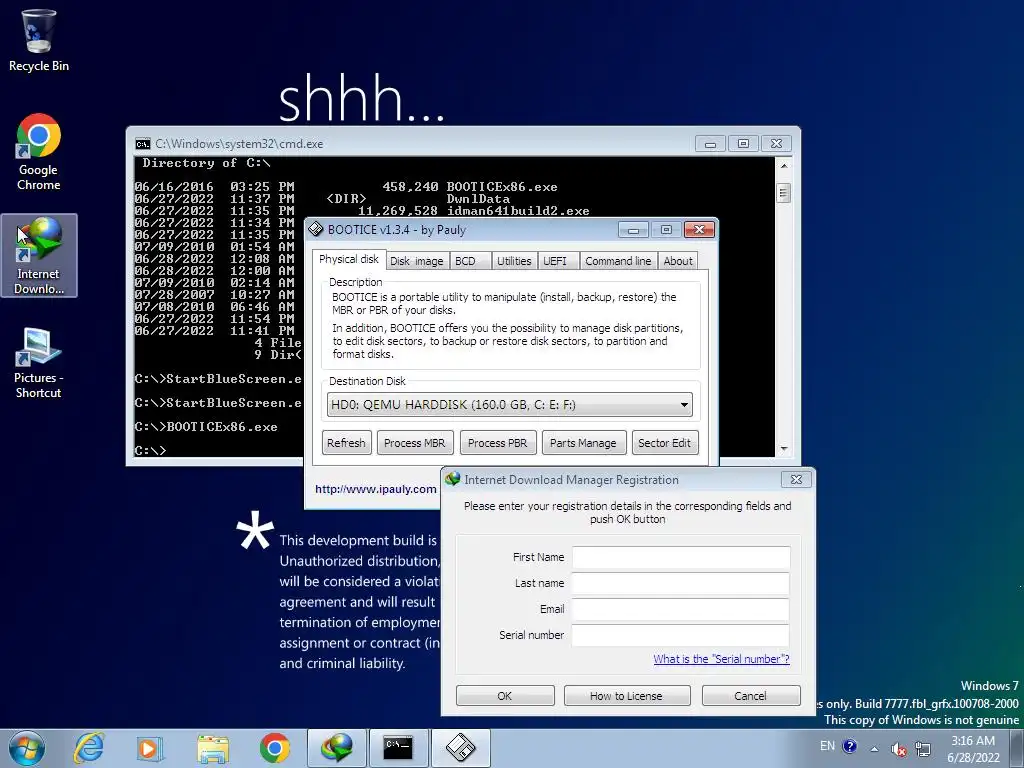The image size is (1024, 768).
Task: Click the Refresh button in BOOTICE
Action: pos(347,443)
